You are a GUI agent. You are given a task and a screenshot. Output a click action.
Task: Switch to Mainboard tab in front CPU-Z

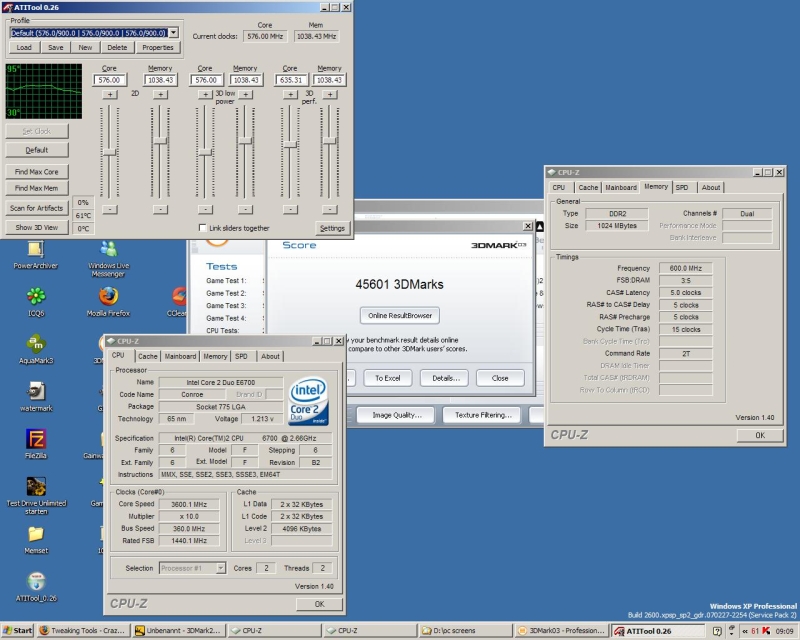(180, 356)
